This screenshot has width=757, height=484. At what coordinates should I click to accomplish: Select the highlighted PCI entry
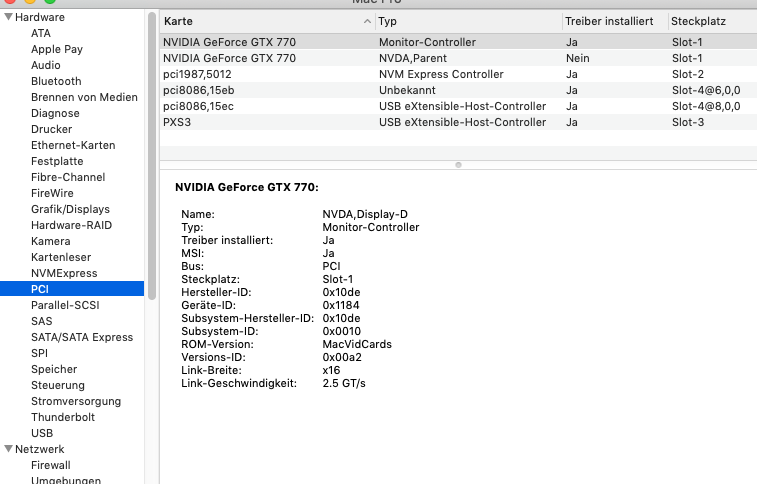pos(72,289)
